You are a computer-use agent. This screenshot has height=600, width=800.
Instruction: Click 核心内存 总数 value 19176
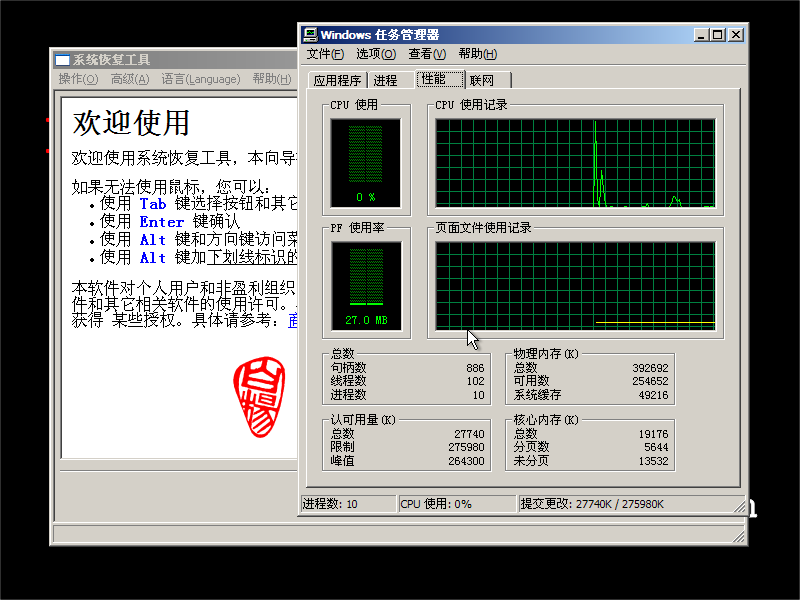point(653,434)
